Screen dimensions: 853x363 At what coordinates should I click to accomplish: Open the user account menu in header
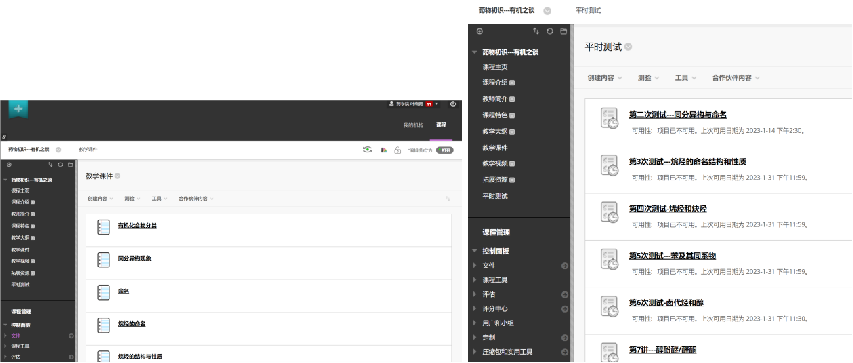[414, 103]
